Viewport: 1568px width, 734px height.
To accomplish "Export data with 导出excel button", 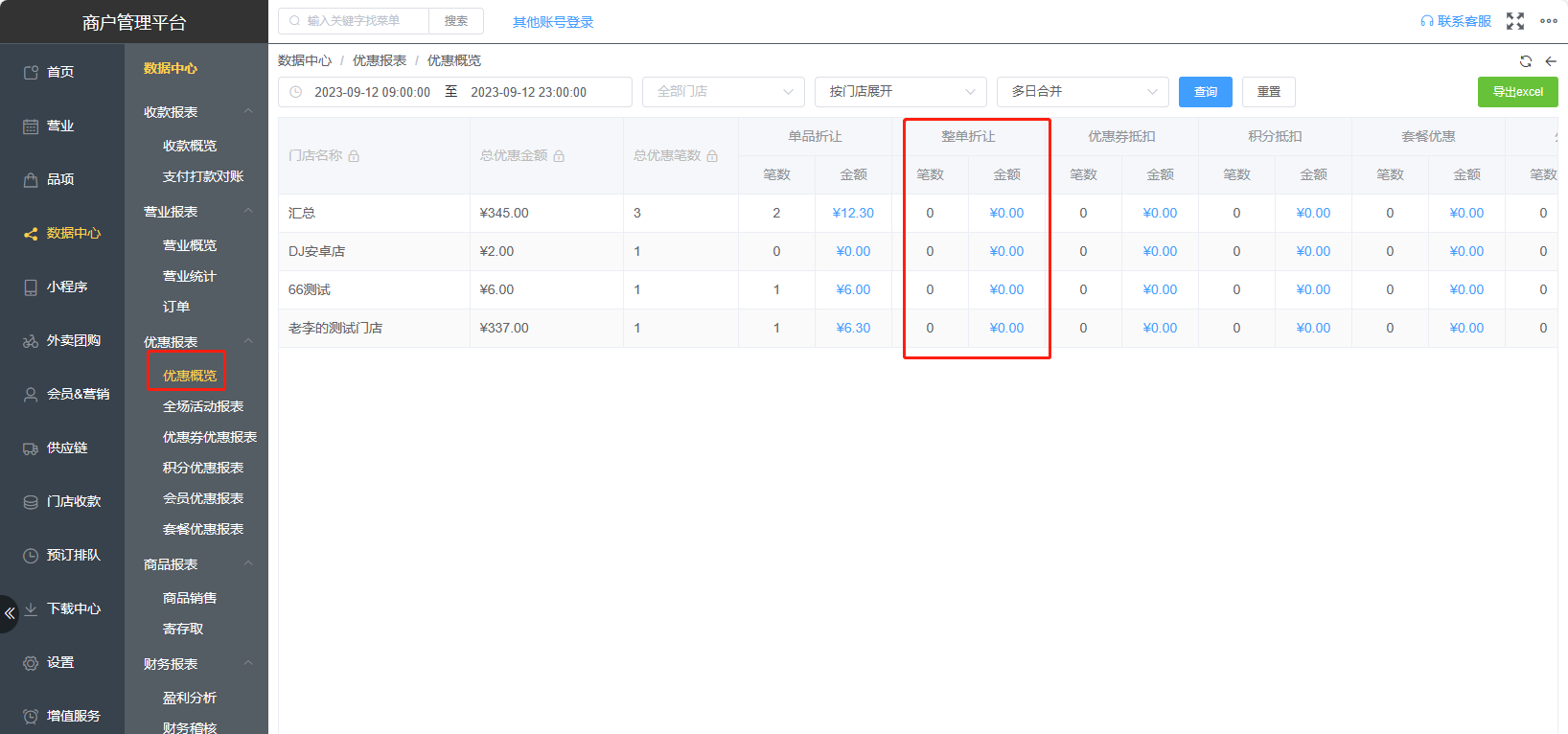I will pyautogui.click(x=1518, y=92).
